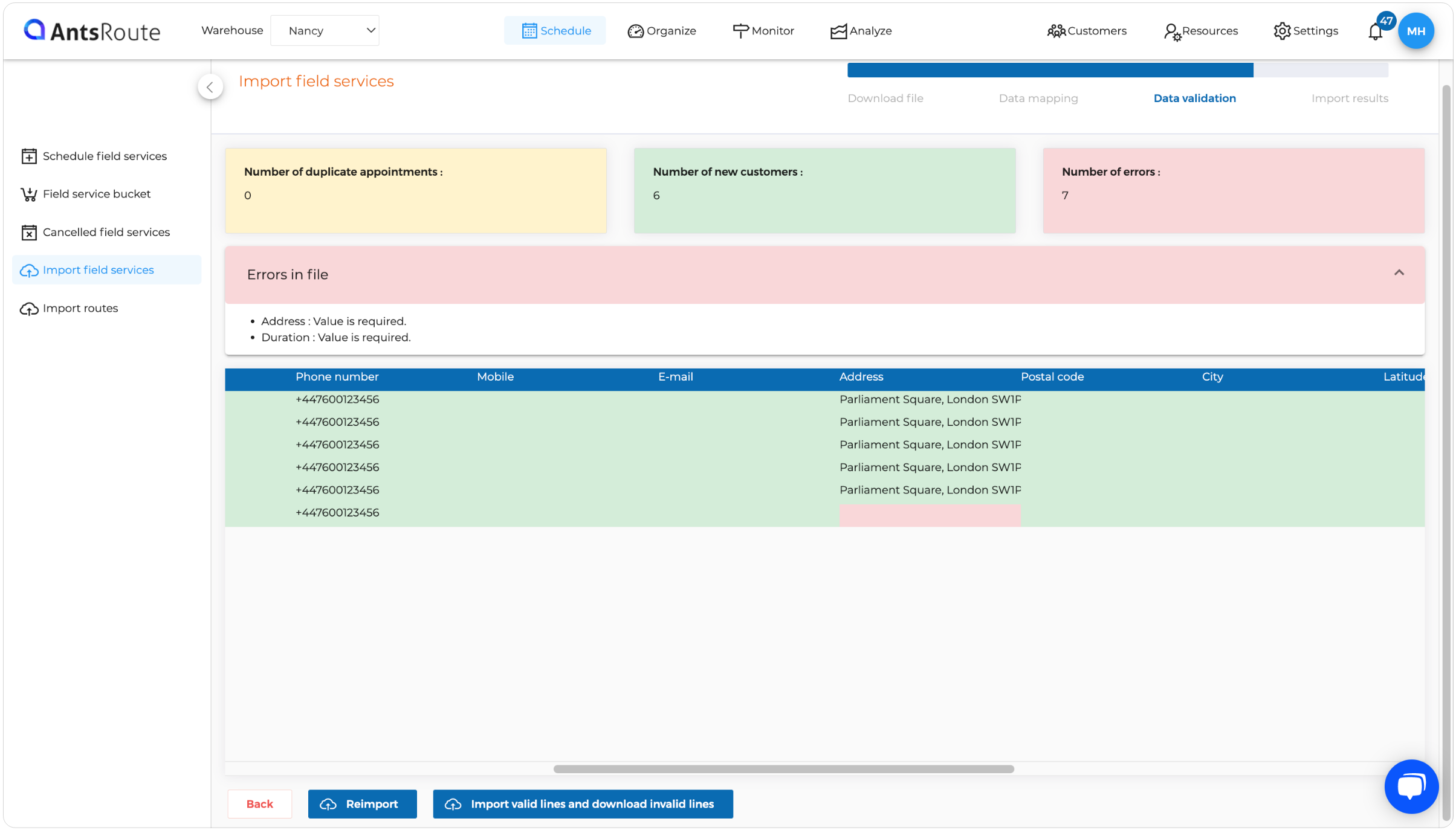Click the AntsRoute logo

click(x=92, y=30)
